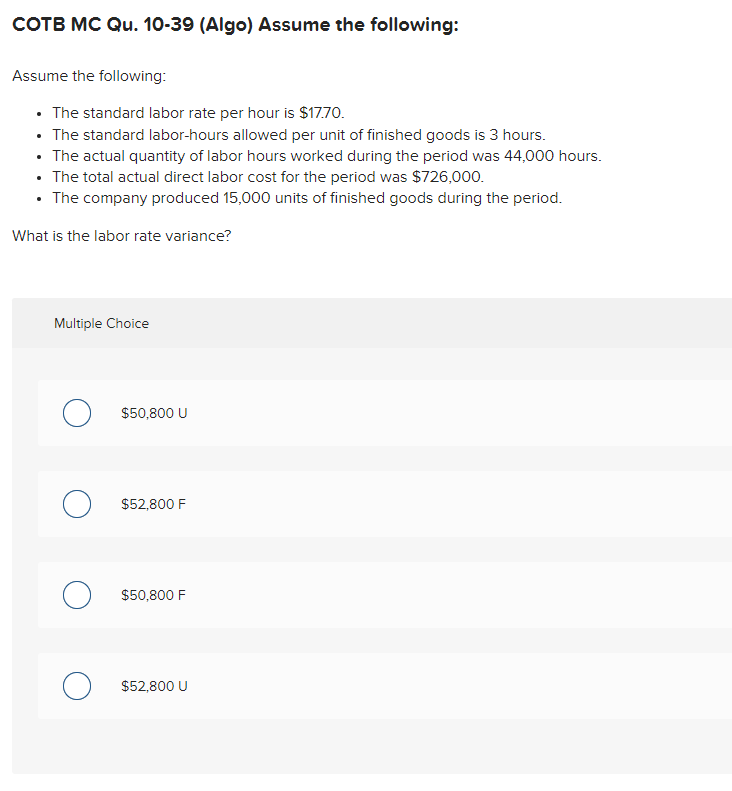
Task: Click the "What is the labor rate variance?" prompt
Action: click(122, 236)
